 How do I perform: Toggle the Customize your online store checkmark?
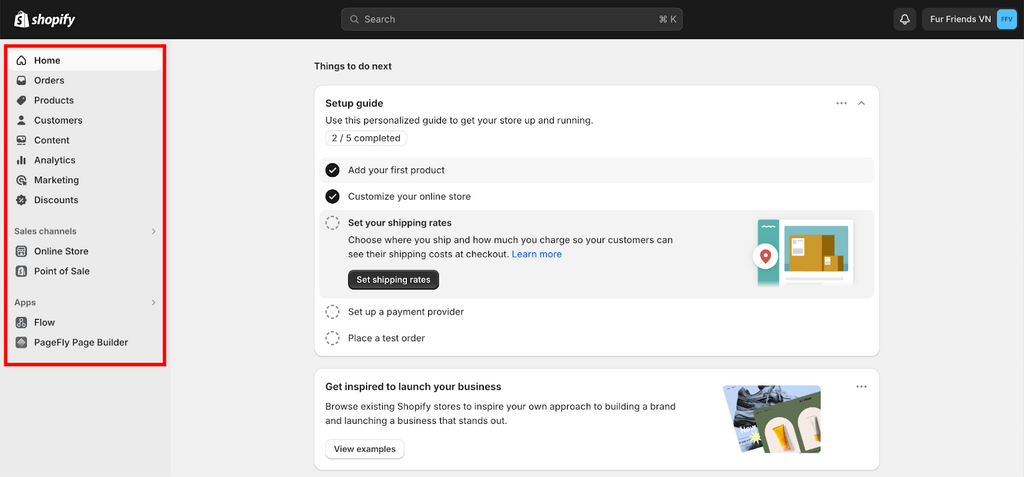332,196
